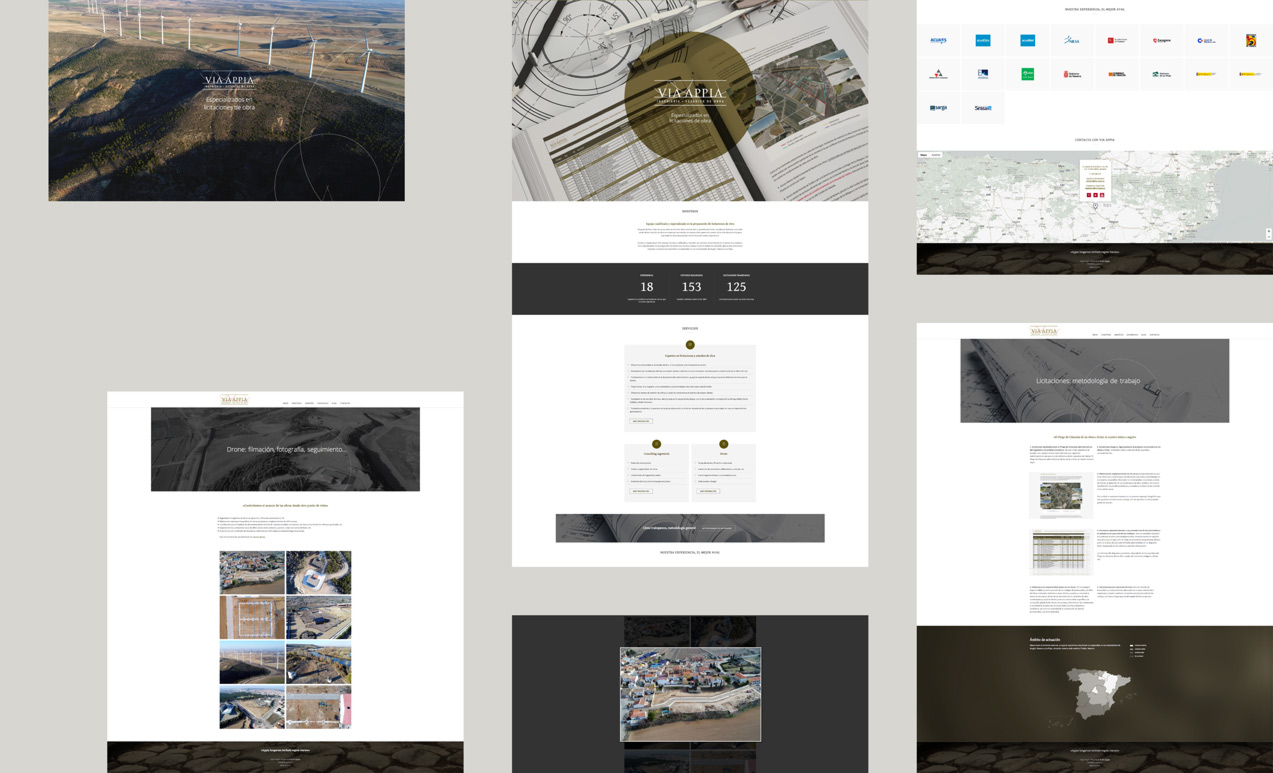Screen dimensions: 1273x773
Task: Click the round icon above the Consulting ingeniería card
Action: pyautogui.click(x=656, y=444)
